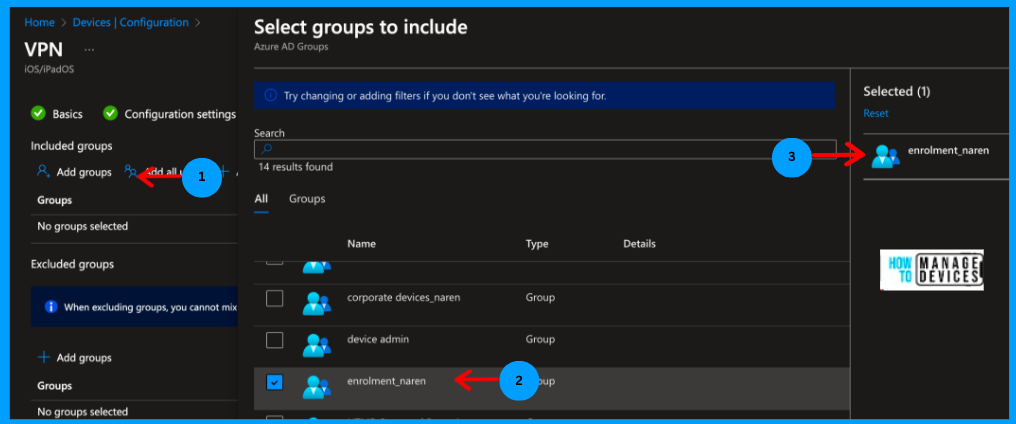1016x424 pixels.
Task: Sort by the Type column header
Action: coord(537,244)
